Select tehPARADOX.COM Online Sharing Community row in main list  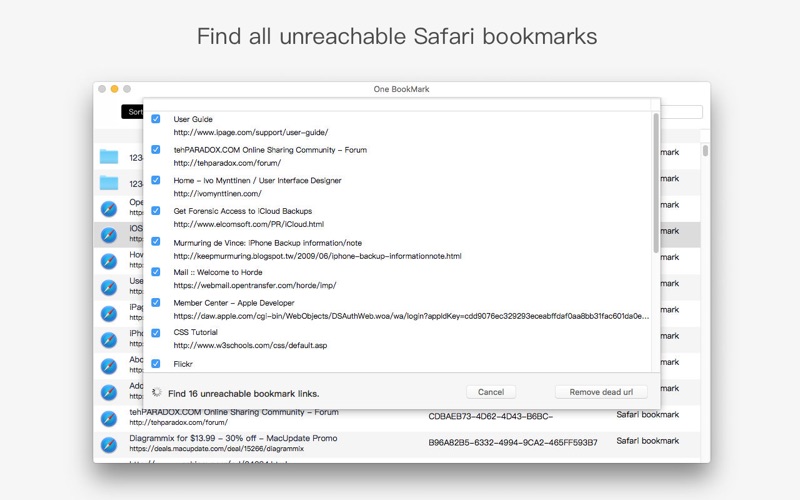tap(396, 418)
